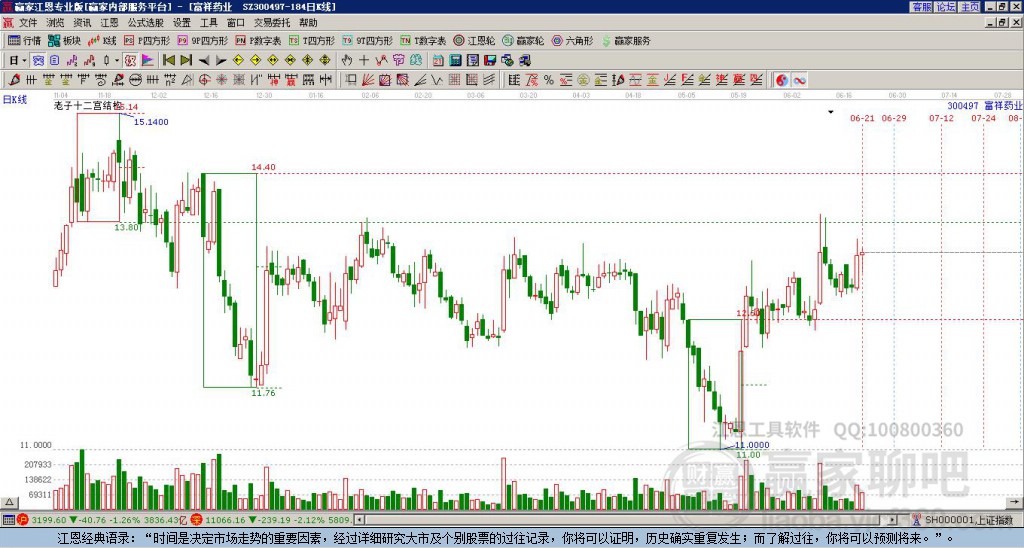Open the 工具 menu
Screen dimensions: 1024x548
click(209, 23)
